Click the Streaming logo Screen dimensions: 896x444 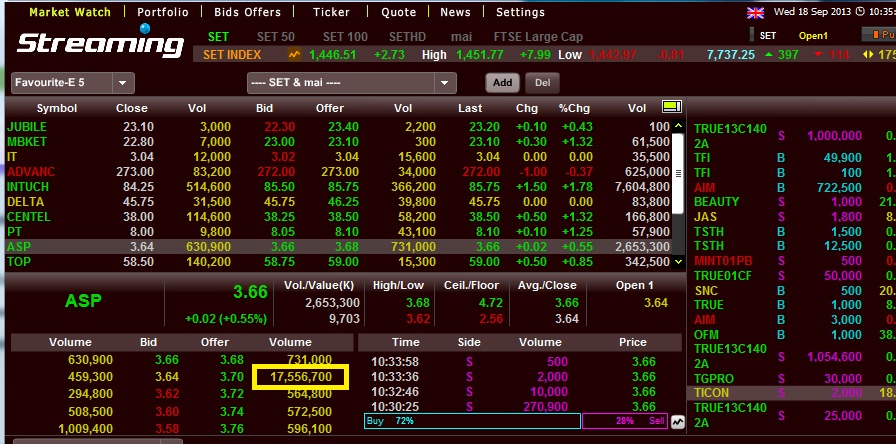point(101,42)
